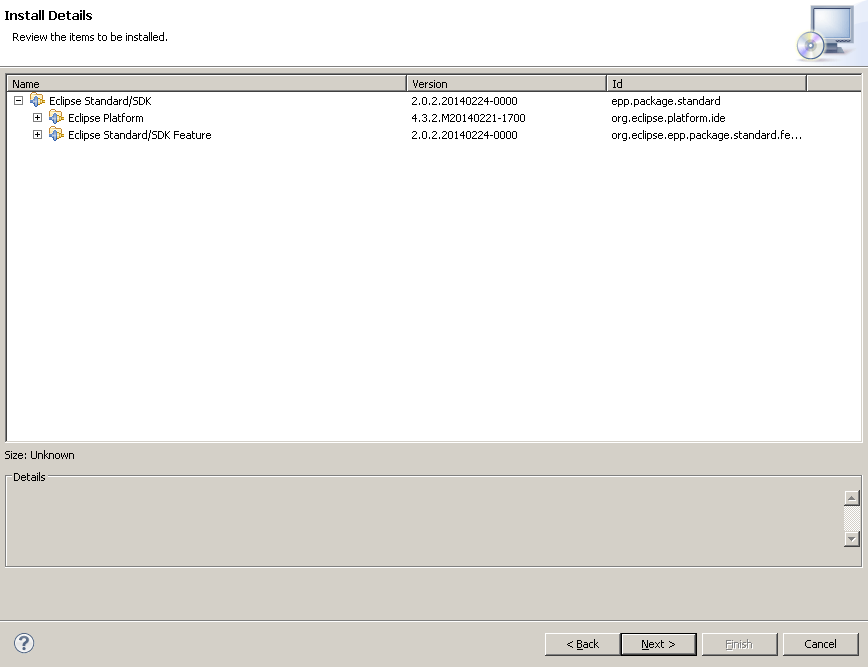
Task: Go back with the Back button
Action: coord(582,644)
